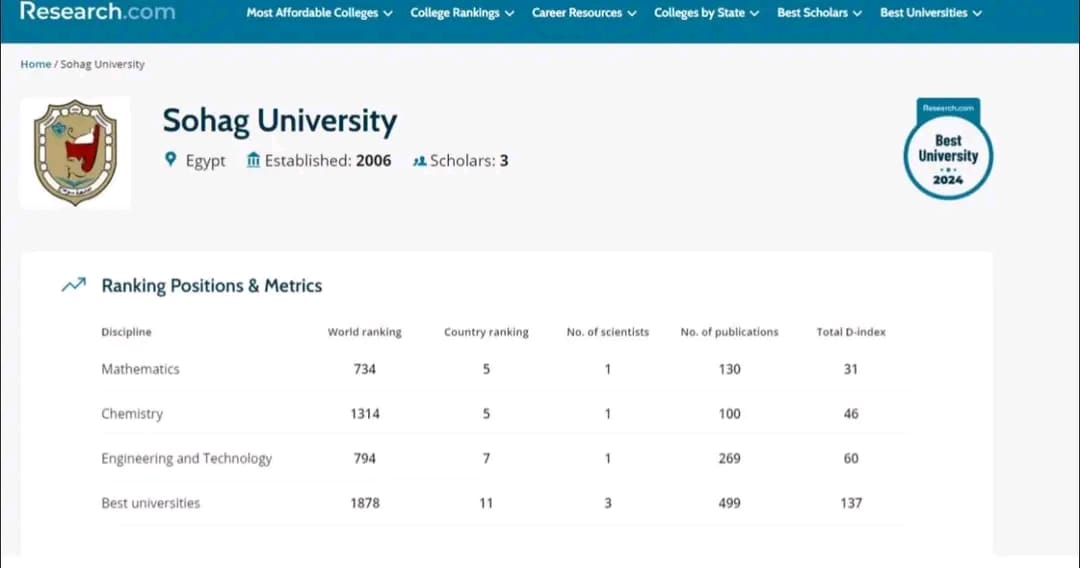Open the College Rankings menu
The height and width of the screenshot is (568, 1080).
click(x=461, y=13)
